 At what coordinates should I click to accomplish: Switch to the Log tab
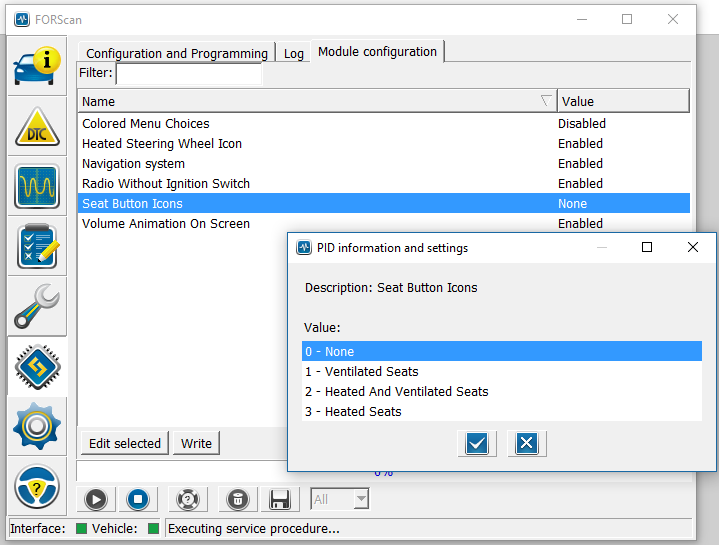[294, 53]
